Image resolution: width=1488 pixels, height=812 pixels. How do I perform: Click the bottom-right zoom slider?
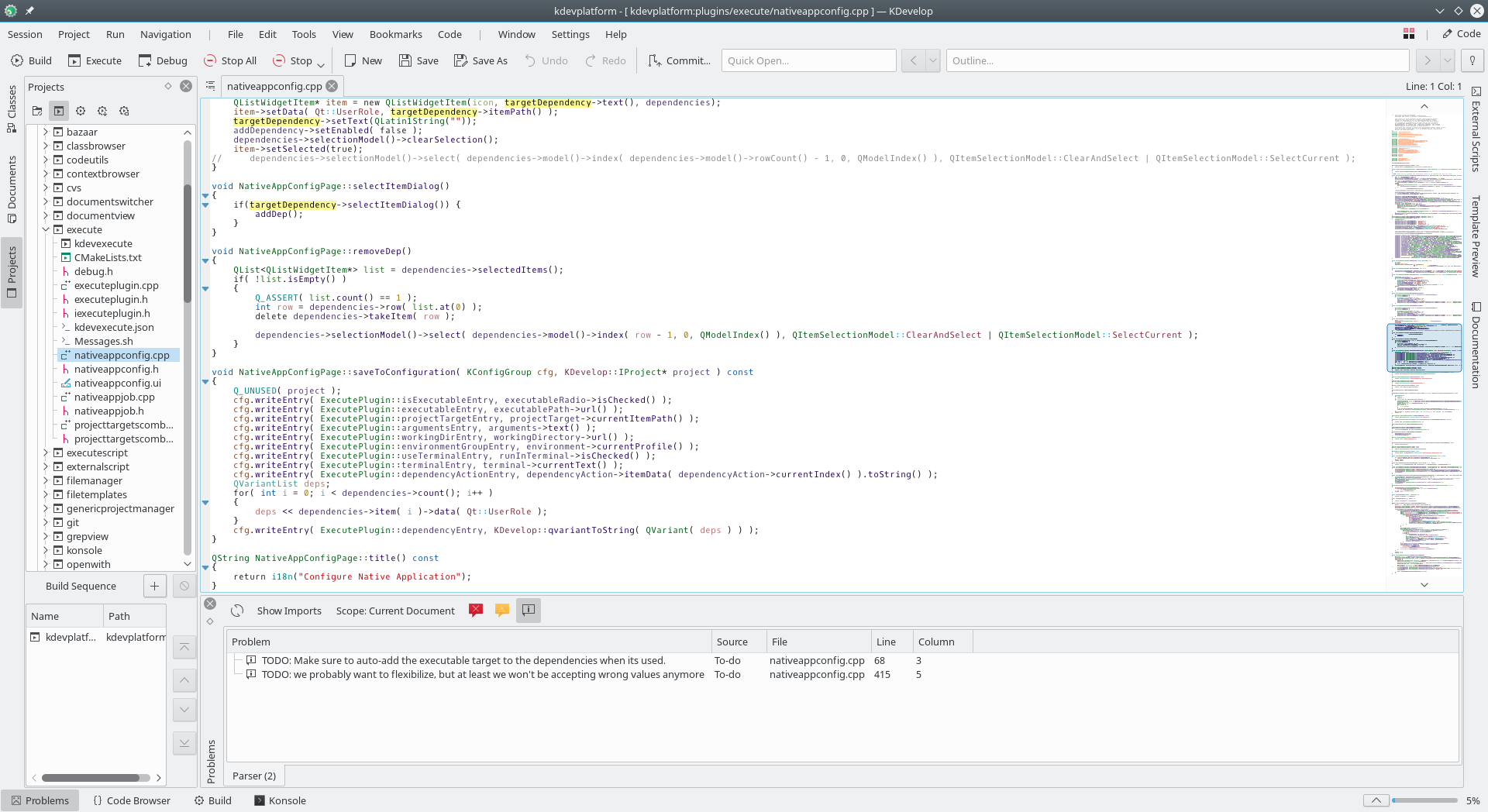click(x=1424, y=800)
